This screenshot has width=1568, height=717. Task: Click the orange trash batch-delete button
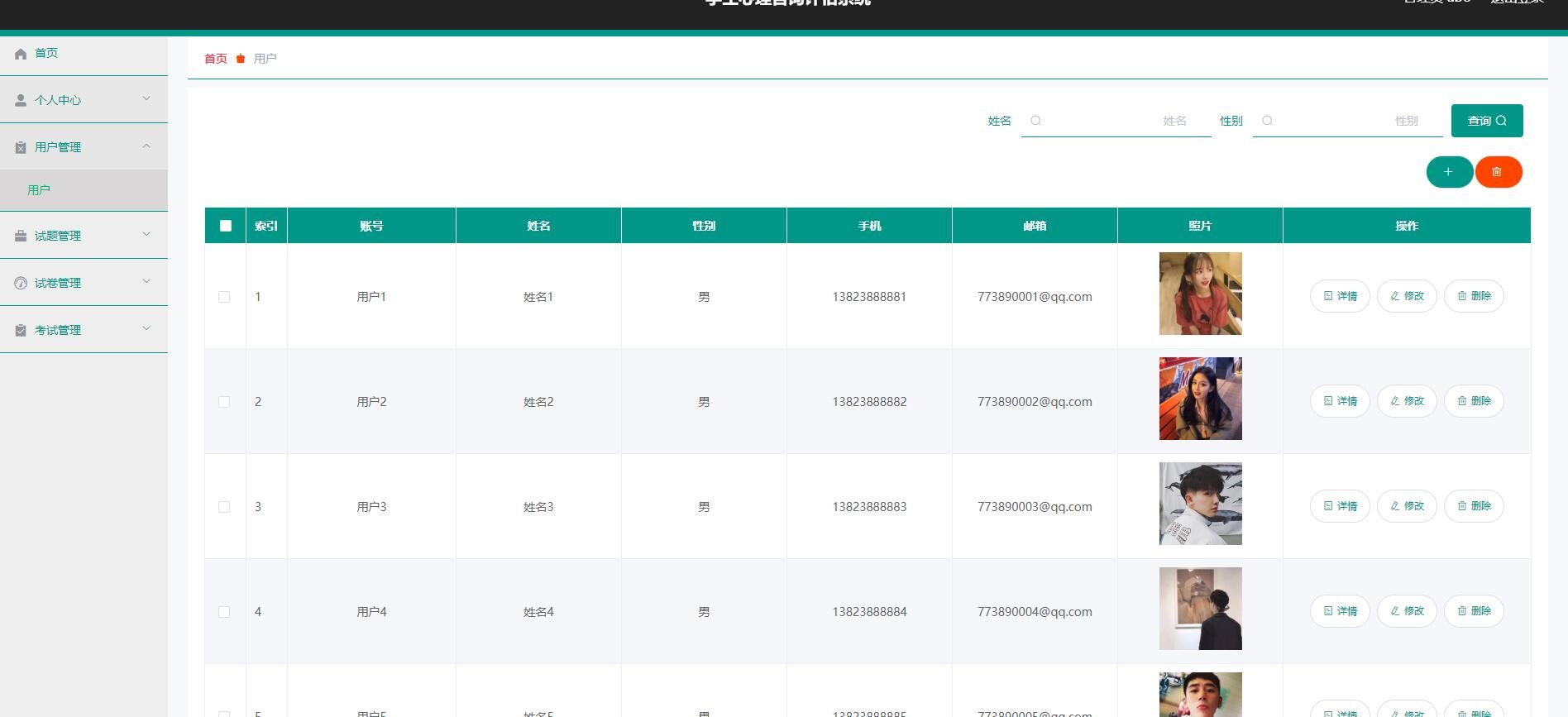(1497, 172)
